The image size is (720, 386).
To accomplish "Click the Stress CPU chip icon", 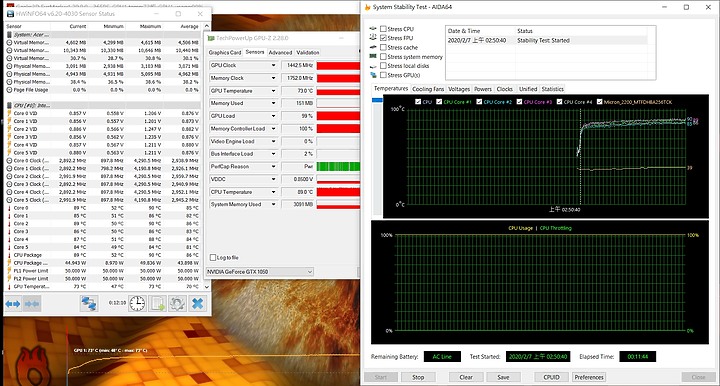I will click(x=373, y=28).
